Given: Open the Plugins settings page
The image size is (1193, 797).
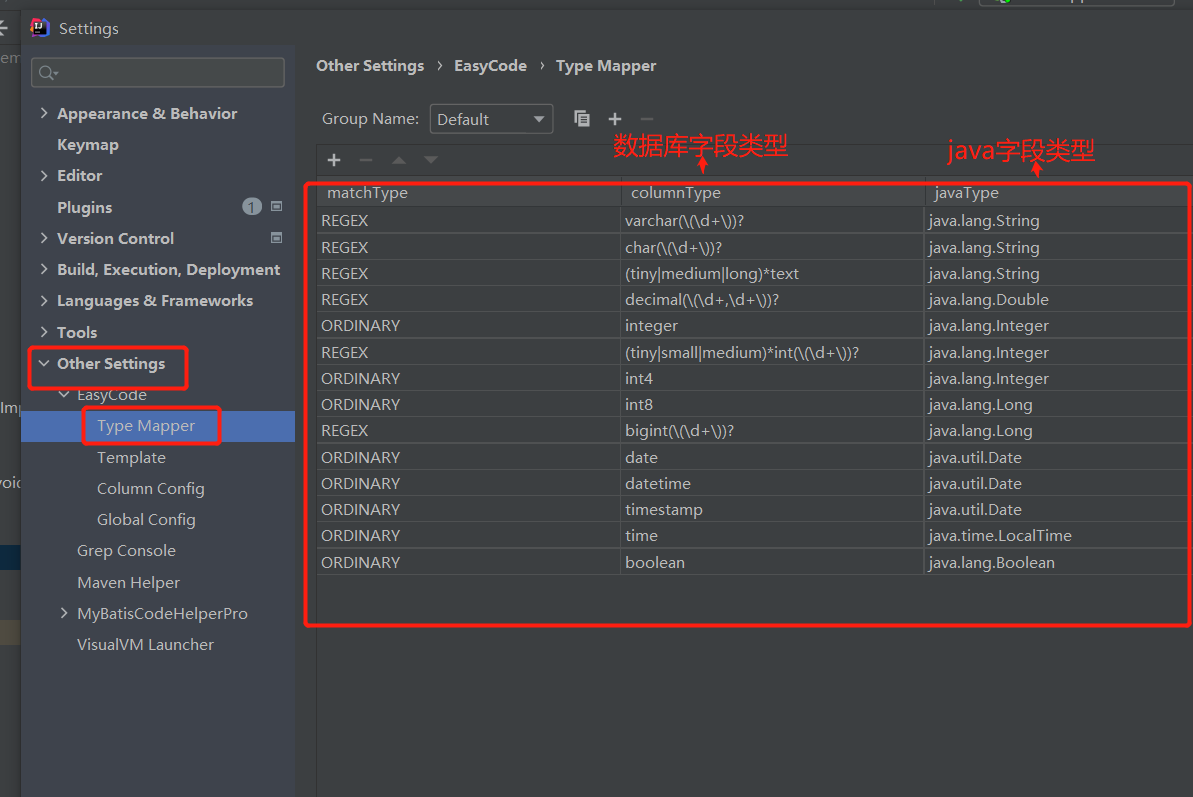Looking at the screenshot, I should 84,207.
